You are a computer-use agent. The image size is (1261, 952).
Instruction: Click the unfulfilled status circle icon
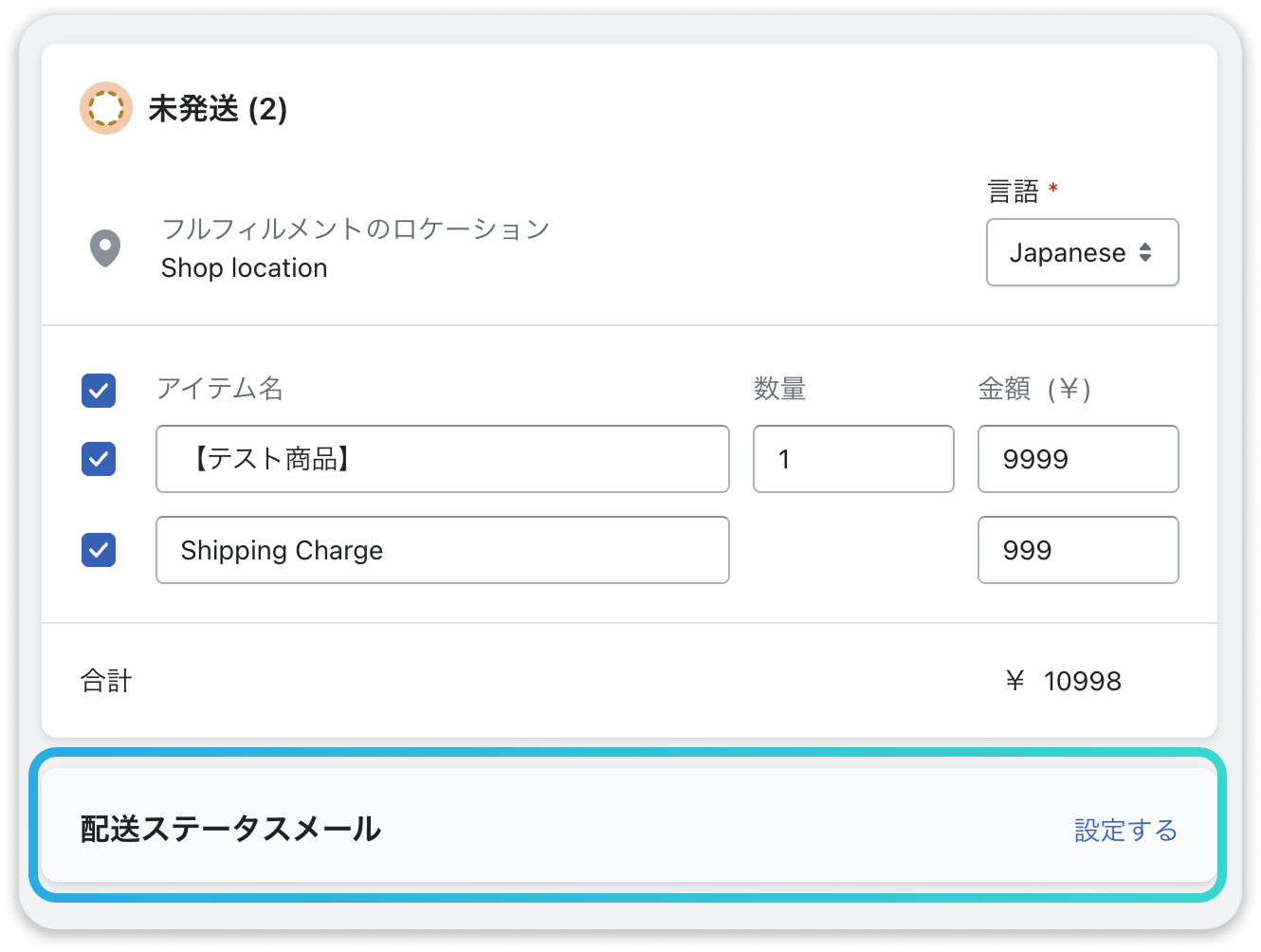pyautogui.click(x=106, y=108)
